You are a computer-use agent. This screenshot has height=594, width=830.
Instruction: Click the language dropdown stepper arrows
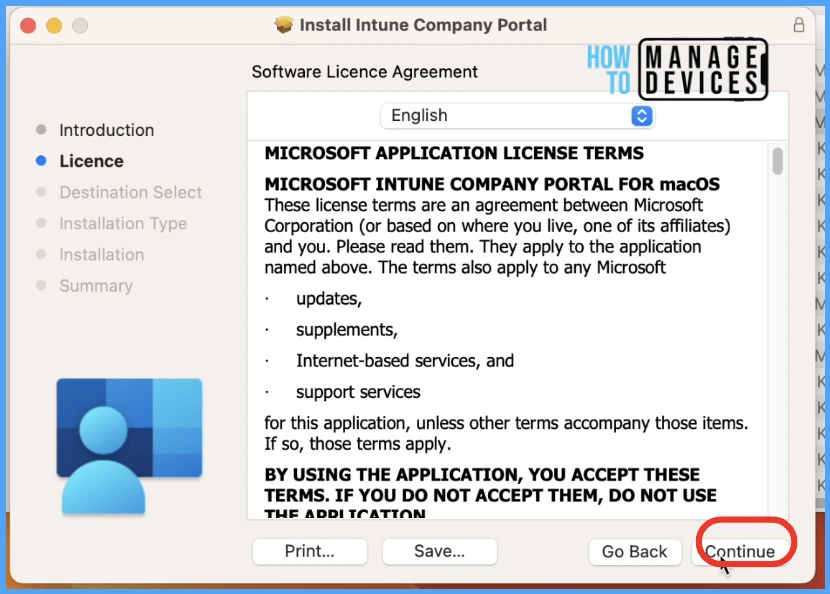(x=642, y=115)
